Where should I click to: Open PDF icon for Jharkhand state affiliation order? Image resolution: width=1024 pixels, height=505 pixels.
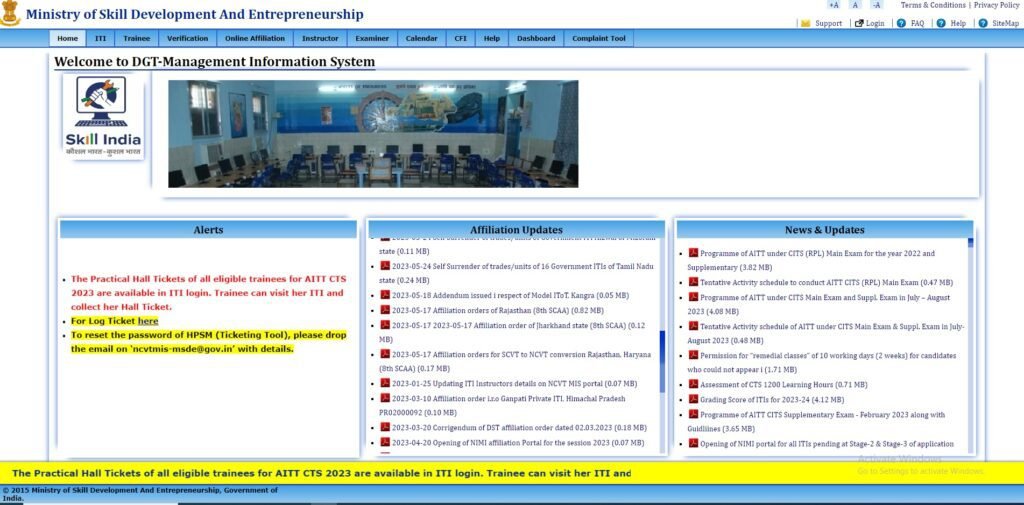click(385, 325)
